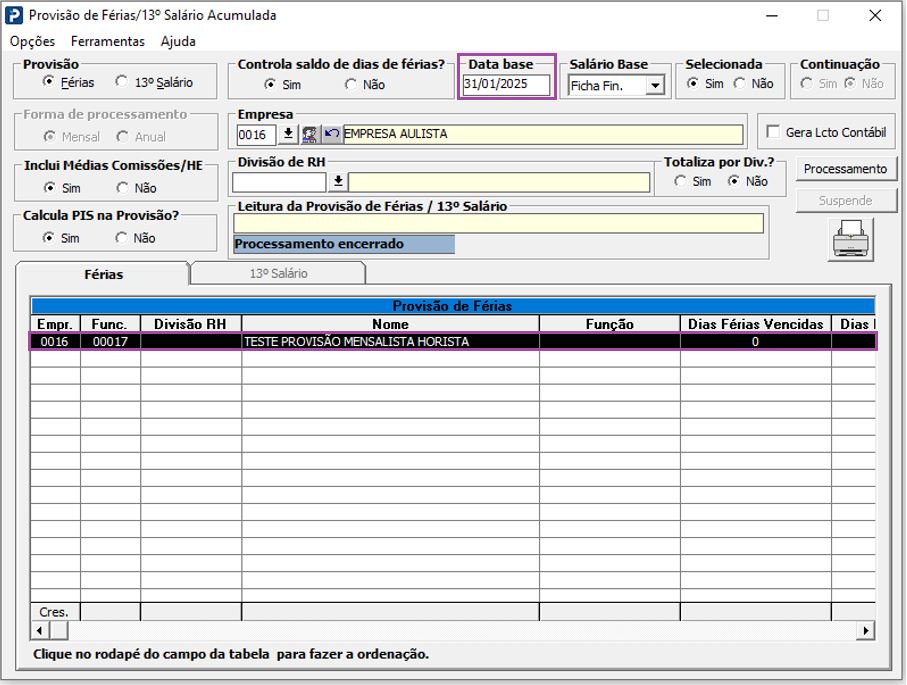Open the Divisão de RH lookup arrow
907x685 pixels.
click(338, 182)
